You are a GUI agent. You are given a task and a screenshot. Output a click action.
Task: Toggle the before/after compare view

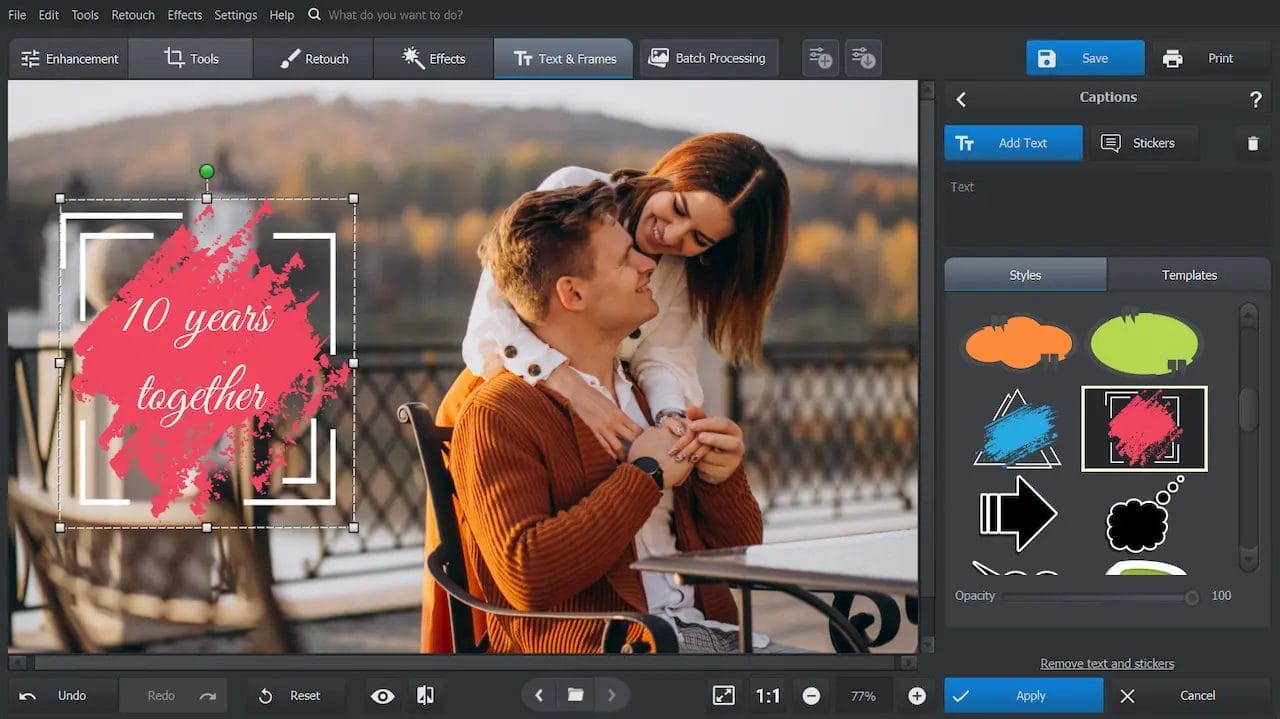click(425, 696)
